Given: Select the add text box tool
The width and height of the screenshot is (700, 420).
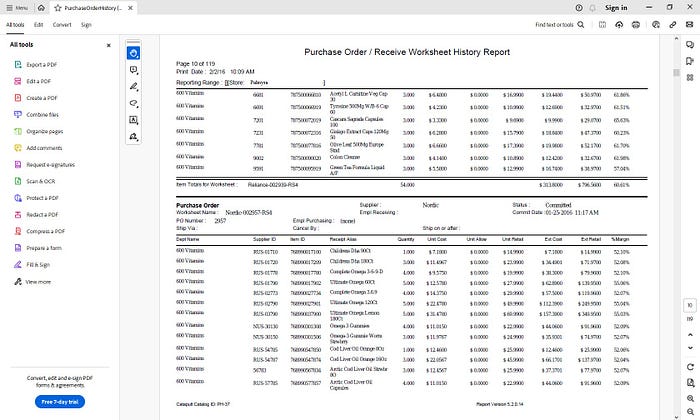Looking at the screenshot, I should click(x=133, y=120).
